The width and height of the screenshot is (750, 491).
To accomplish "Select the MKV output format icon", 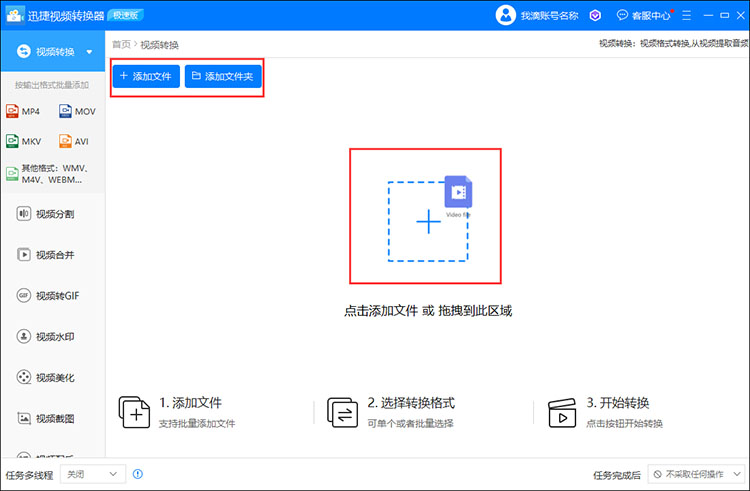I will pos(12,142).
